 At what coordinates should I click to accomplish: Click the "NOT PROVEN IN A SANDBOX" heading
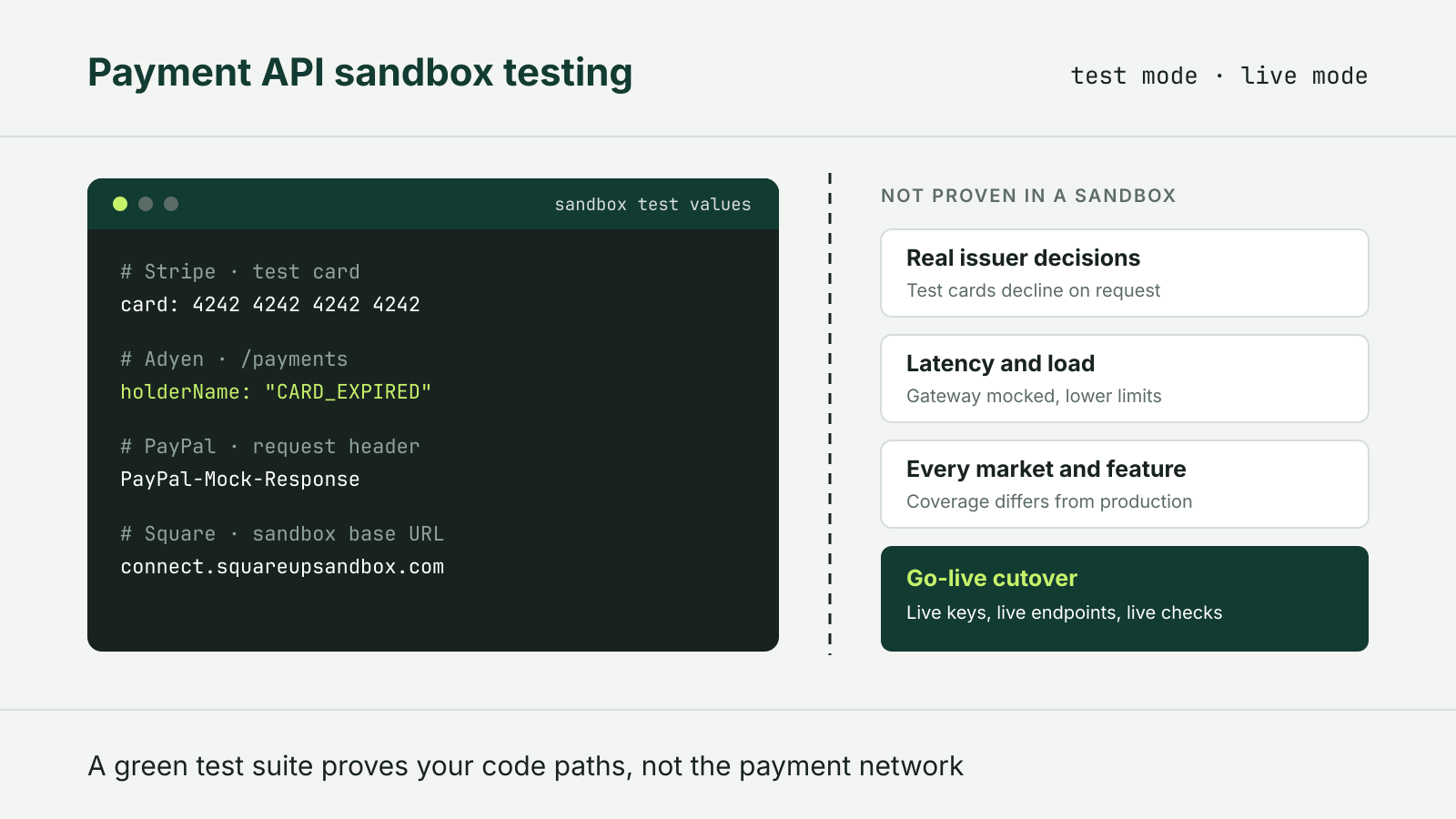coord(1028,196)
